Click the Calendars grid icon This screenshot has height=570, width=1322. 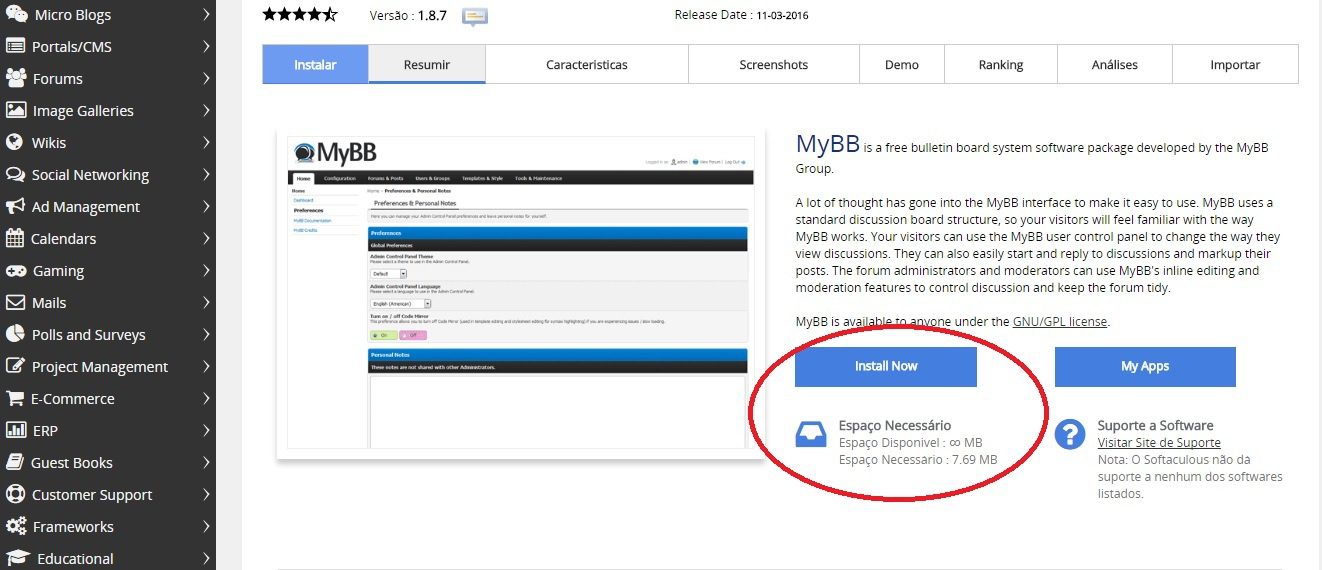click(x=15, y=238)
